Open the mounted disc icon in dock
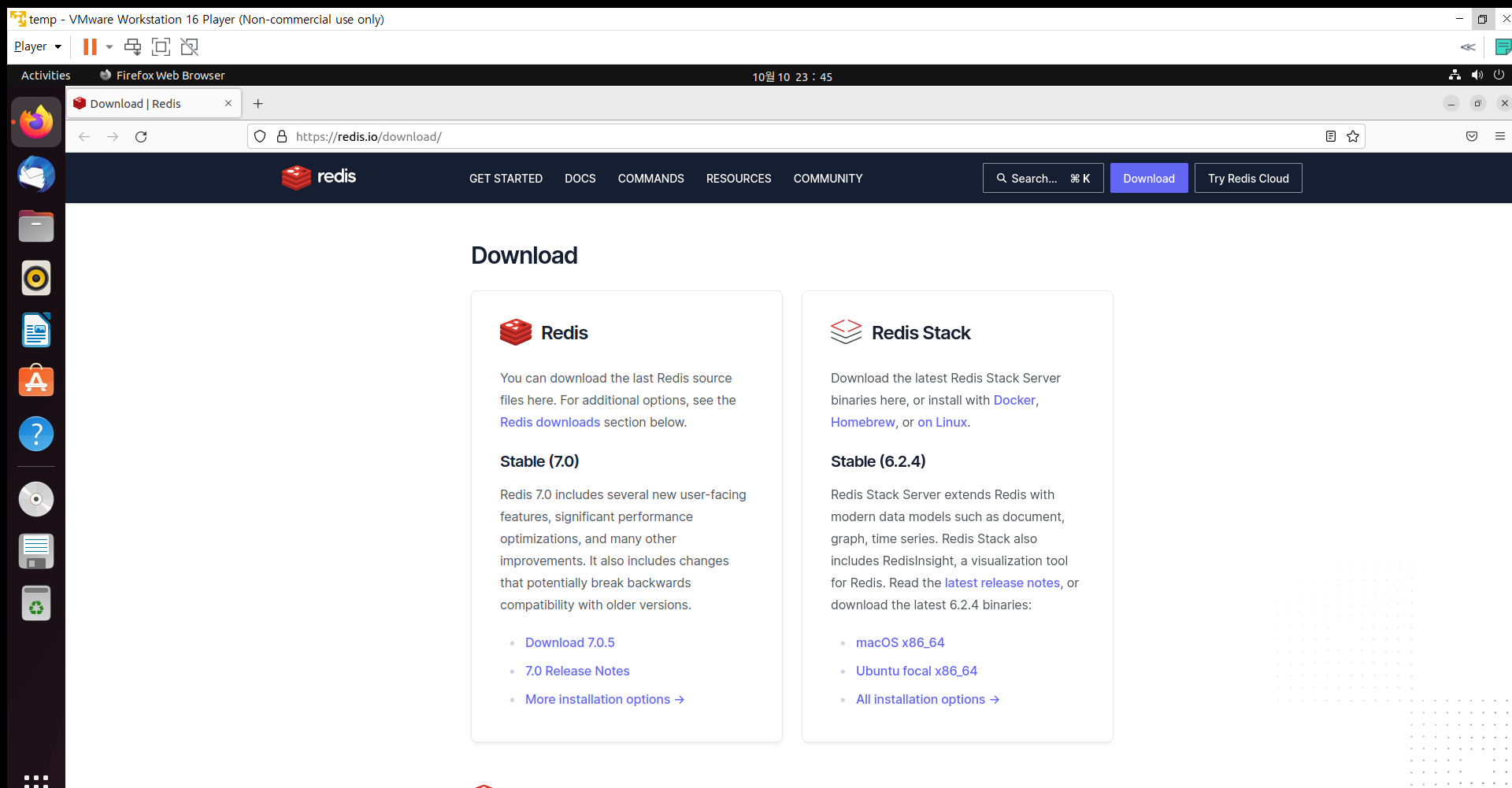The image size is (1512, 788). pyautogui.click(x=36, y=499)
